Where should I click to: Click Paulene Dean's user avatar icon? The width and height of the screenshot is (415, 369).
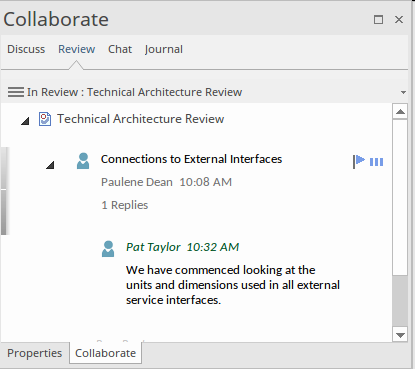[x=83, y=161]
